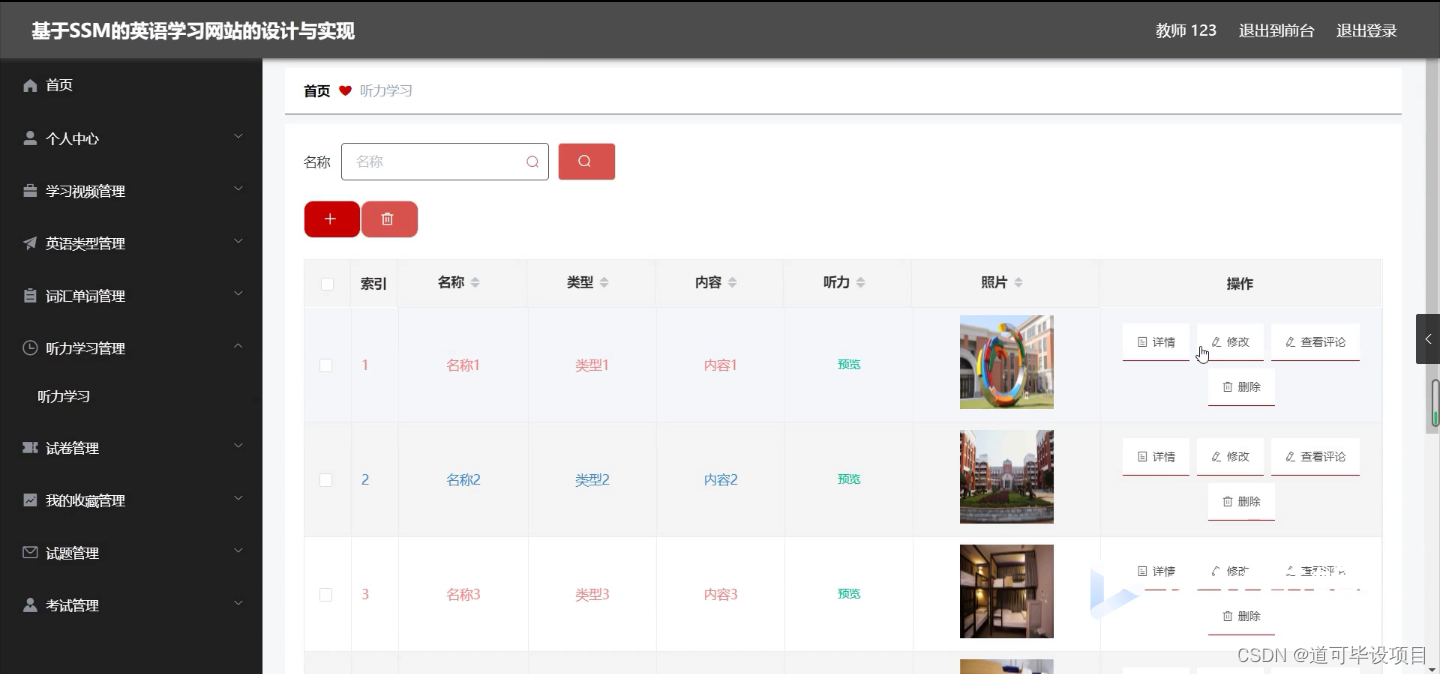The width and height of the screenshot is (1440, 674).
Task: Click the briefcase icon next to 学习视频管理
Action: pyautogui.click(x=30, y=191)
